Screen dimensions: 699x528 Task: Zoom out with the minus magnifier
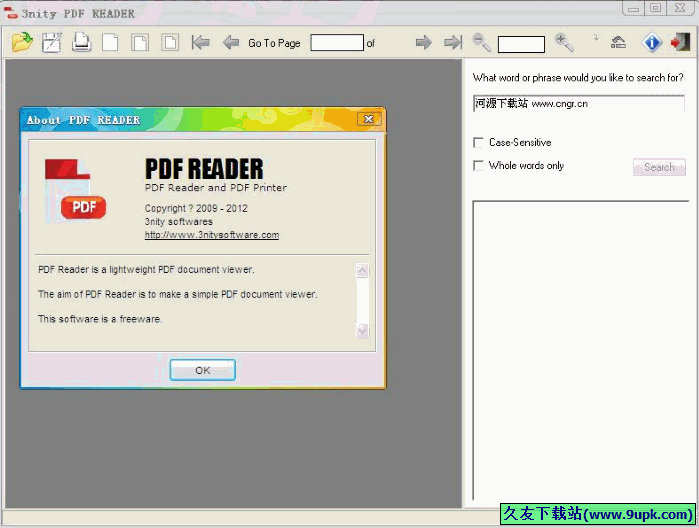[x=481, y=43]
